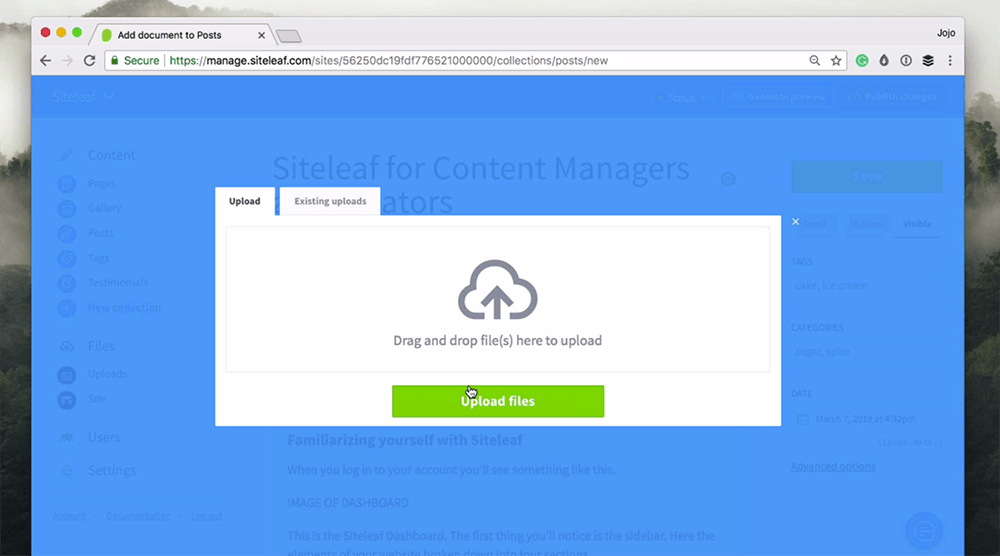Click the browser back arrow

click(x=45, y=61)
